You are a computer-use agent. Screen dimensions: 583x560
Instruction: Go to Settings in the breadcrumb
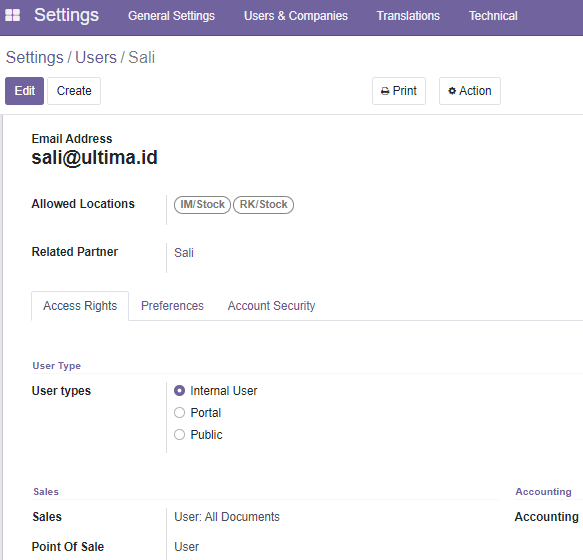[35, 57]
